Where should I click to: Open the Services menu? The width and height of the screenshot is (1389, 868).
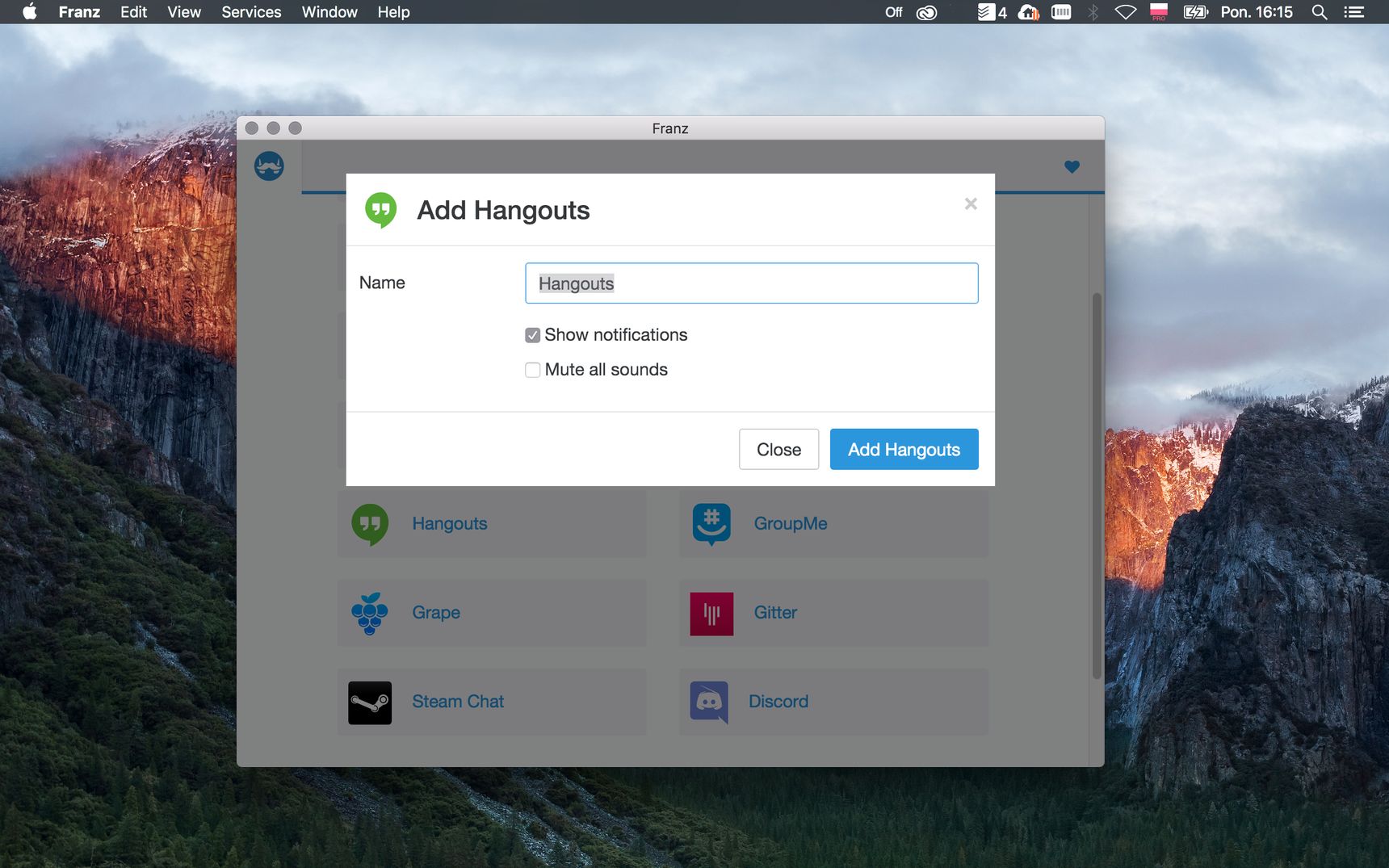[251, 12]
